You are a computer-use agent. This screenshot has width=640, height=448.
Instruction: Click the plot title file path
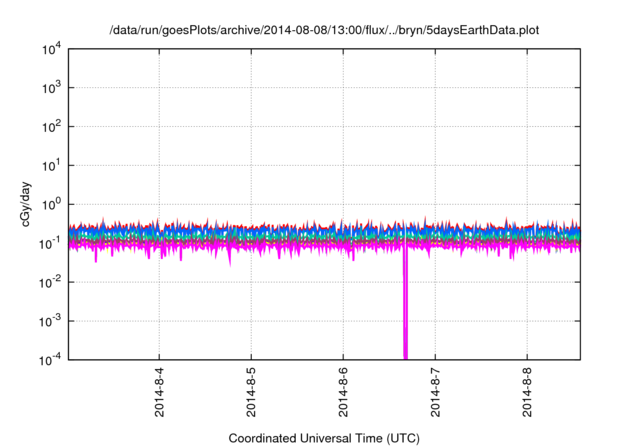point(324,30)
